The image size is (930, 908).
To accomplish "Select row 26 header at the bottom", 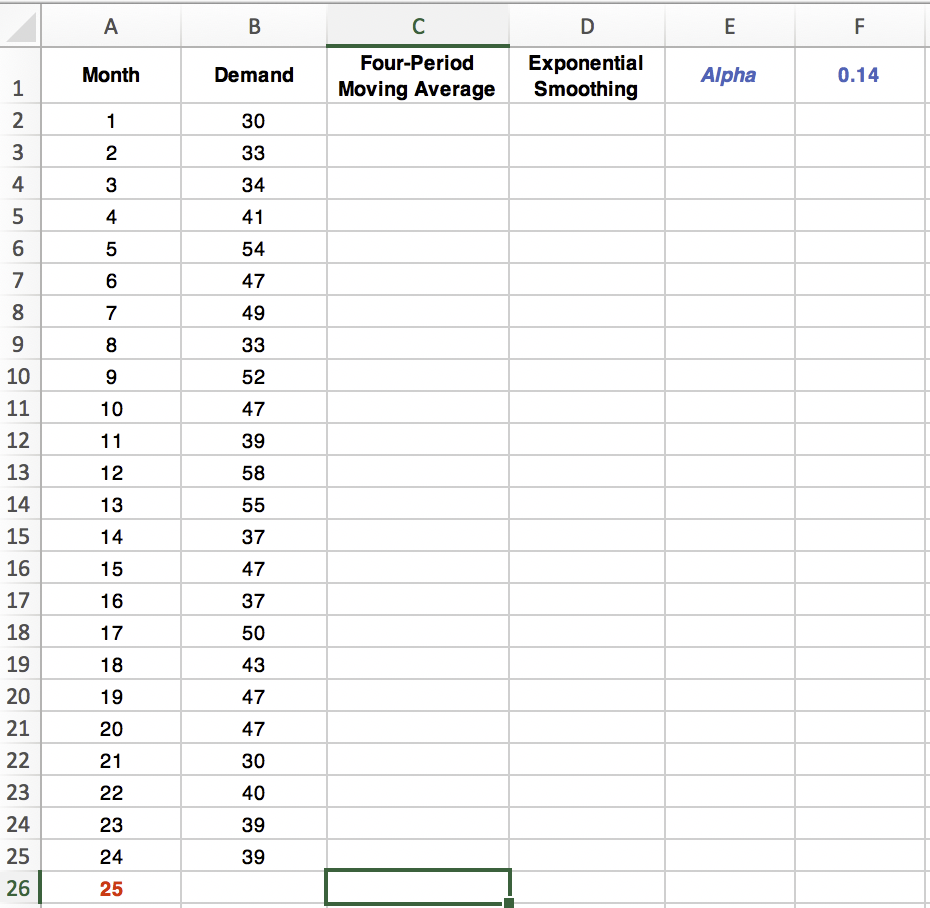I will click(x=18, y=885).
